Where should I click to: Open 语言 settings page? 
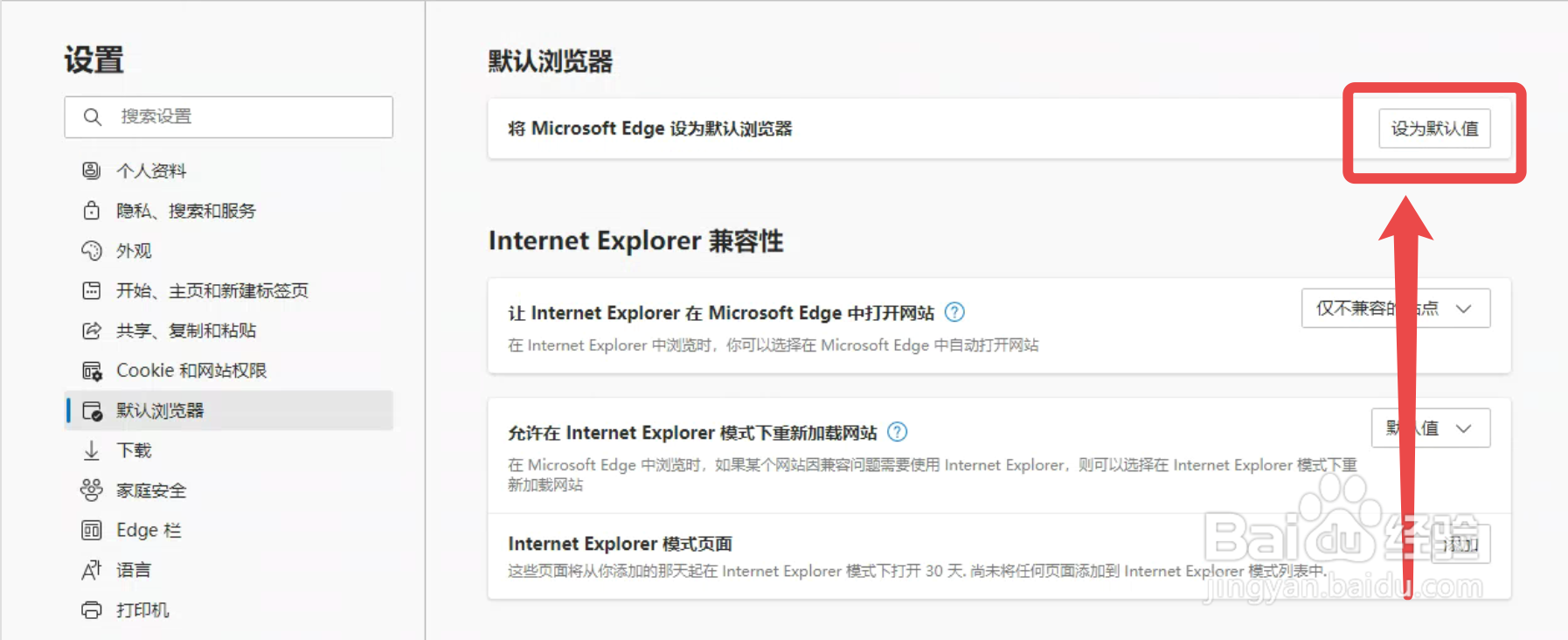230,570
